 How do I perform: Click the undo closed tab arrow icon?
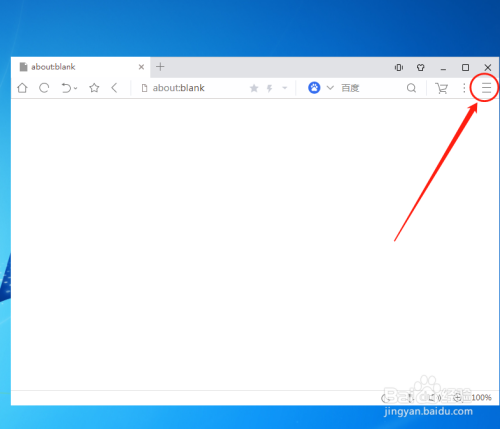tap(66, 88)
